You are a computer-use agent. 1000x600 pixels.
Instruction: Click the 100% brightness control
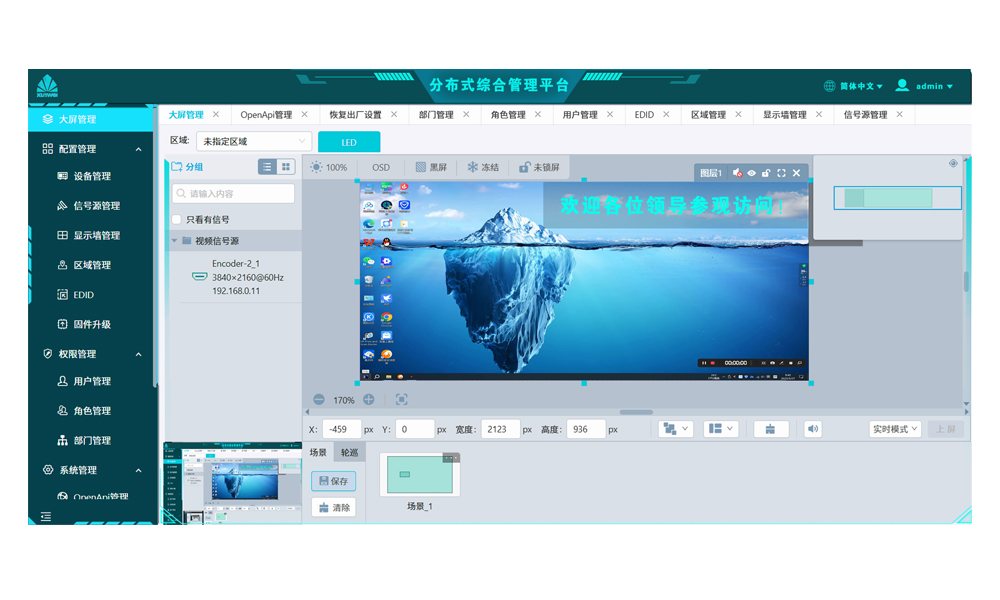(328, 167)
